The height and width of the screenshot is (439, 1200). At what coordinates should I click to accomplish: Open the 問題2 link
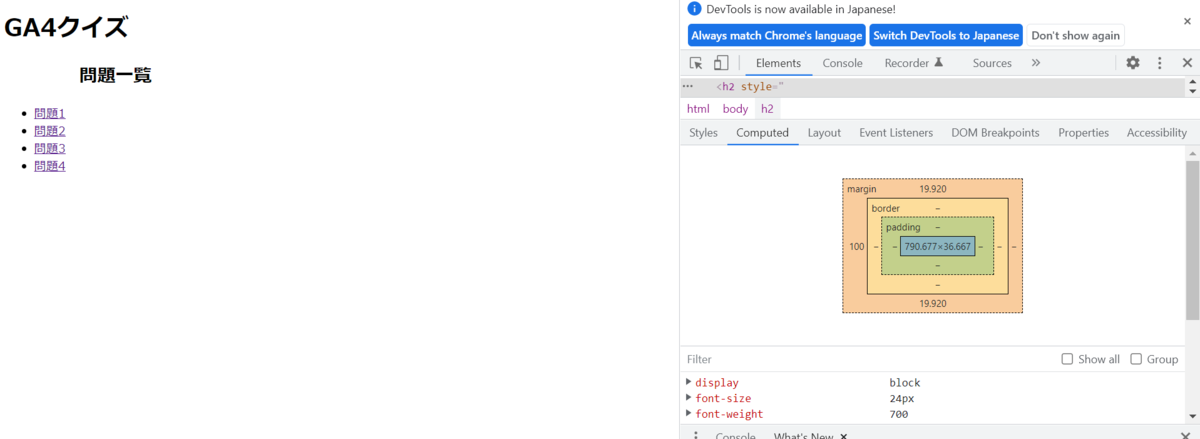[x=49, y=130]
